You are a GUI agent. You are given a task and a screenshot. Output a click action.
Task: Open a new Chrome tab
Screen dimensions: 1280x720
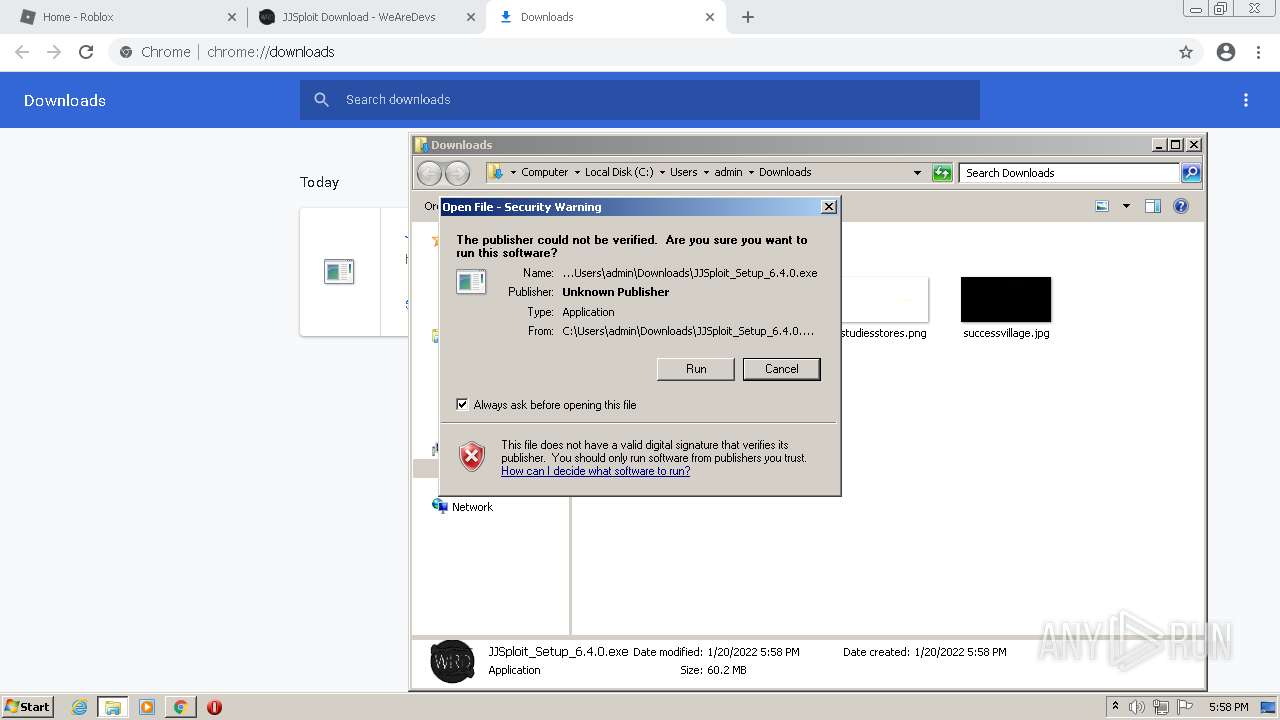click(748, 17)
